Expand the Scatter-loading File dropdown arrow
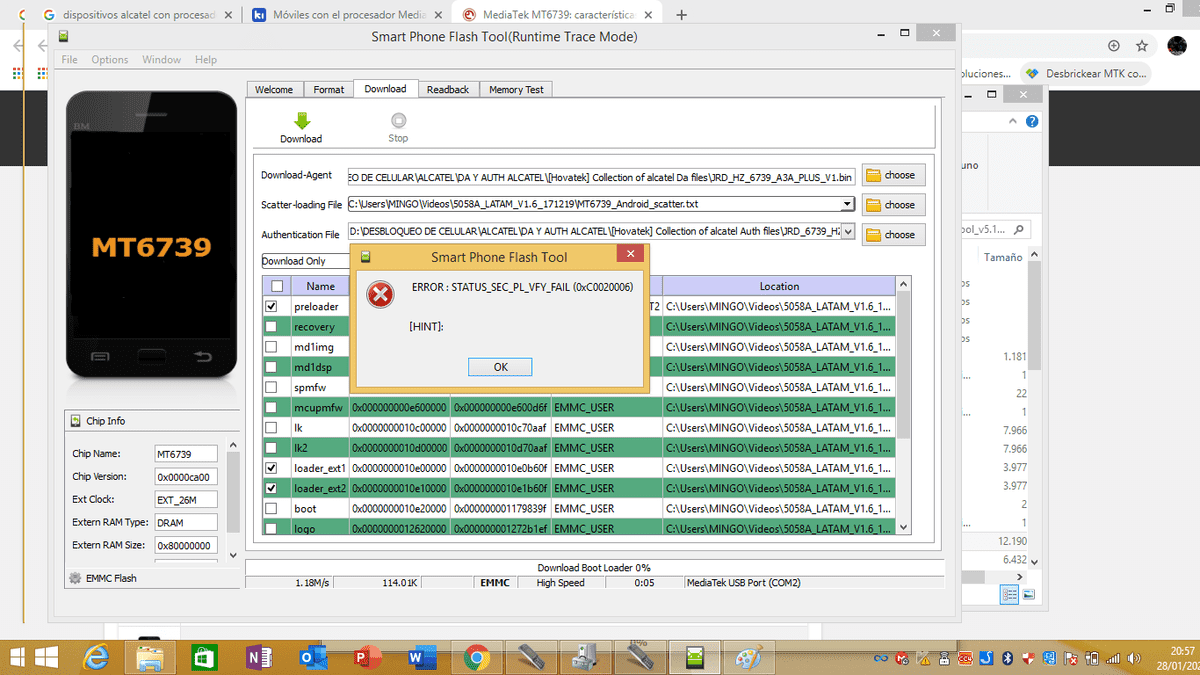This screenshot has width=1200, height=675. click(x=848, y=204)
